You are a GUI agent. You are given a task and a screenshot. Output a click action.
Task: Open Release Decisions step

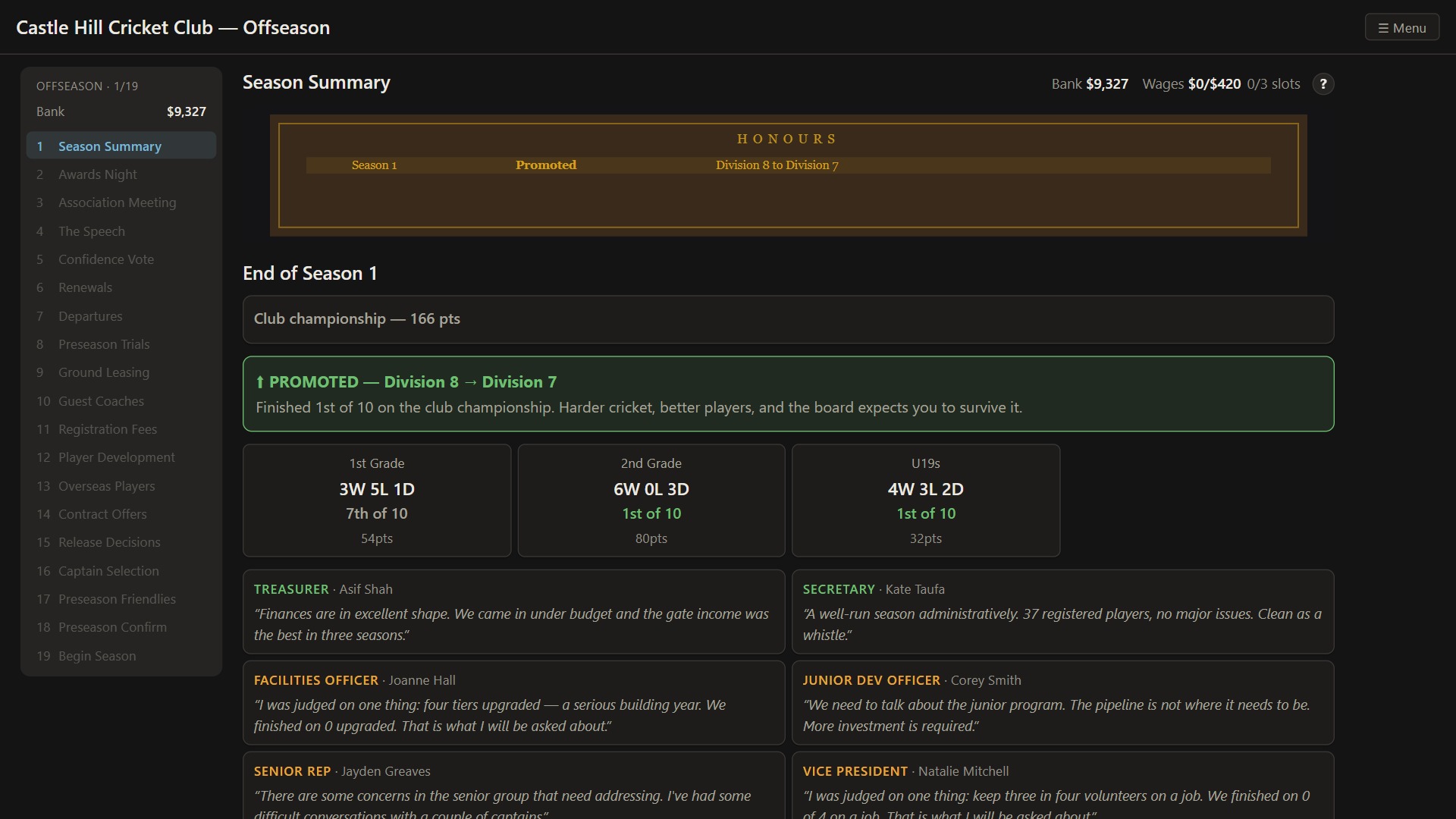click(x=121, y=542)
